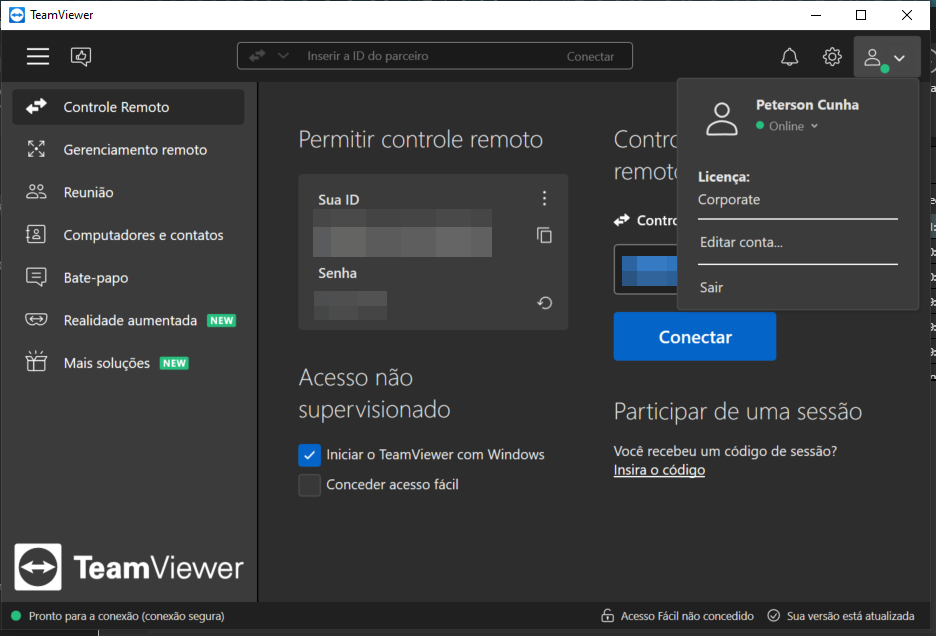Open the Online status dropdown
936x636 pixels.
787,126
